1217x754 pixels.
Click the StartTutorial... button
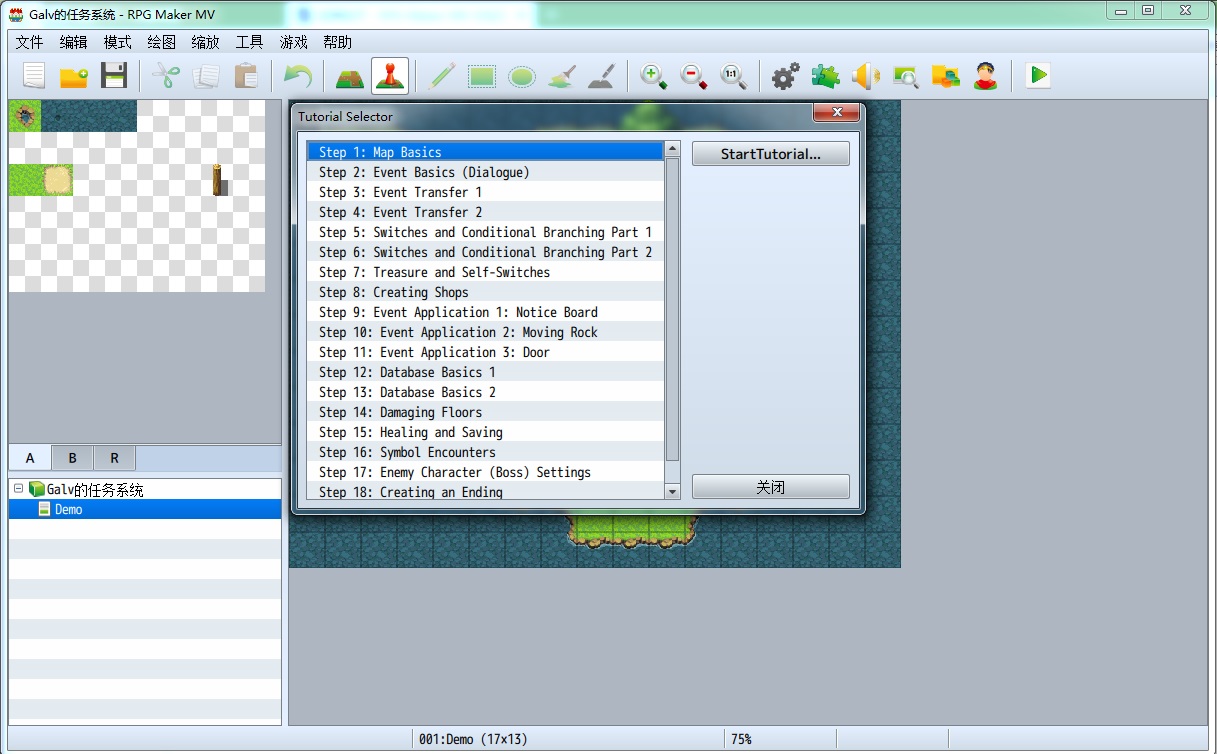(x=771, y=154)
